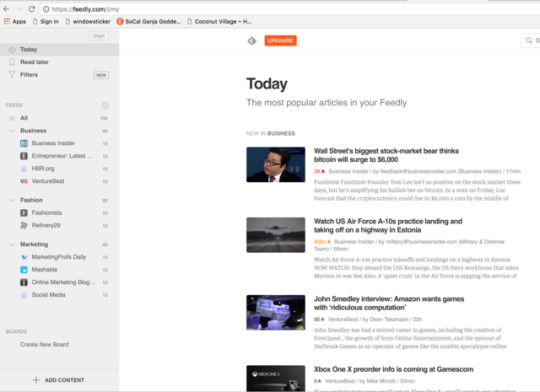Click the Unpin sidebar button
The height and width of the screenshot is (392, 540).
99,35
